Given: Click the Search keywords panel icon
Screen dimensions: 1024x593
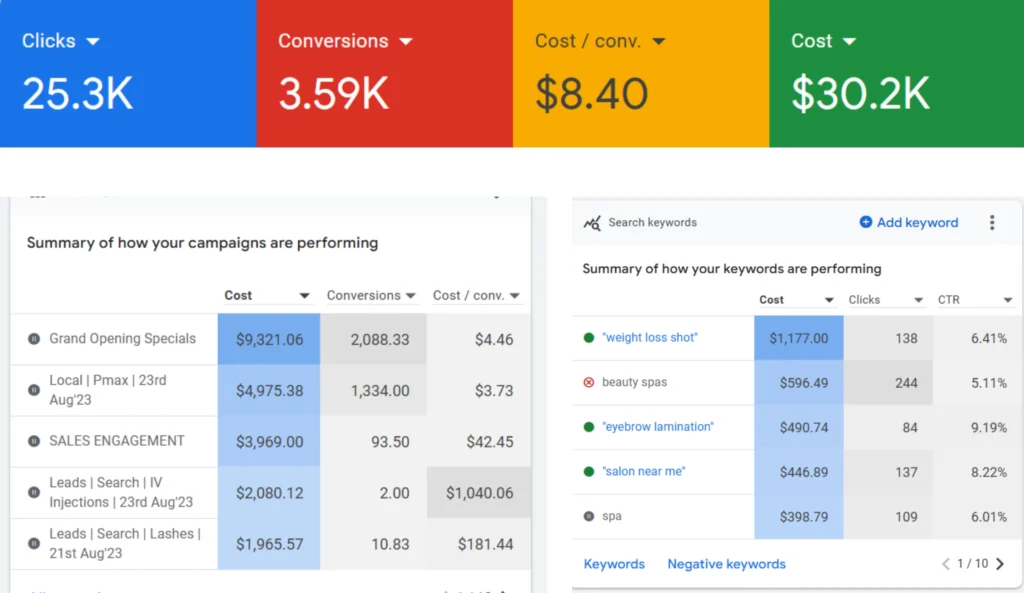Looking at the screenshot, I should 592,223.
